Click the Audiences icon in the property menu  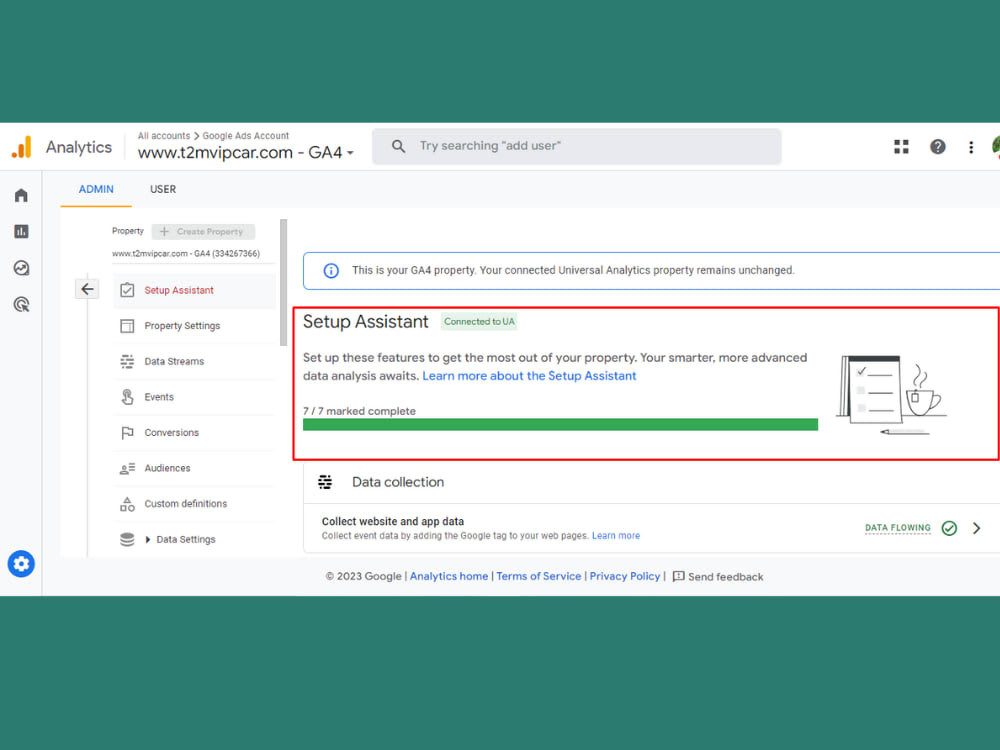[126, 468]
